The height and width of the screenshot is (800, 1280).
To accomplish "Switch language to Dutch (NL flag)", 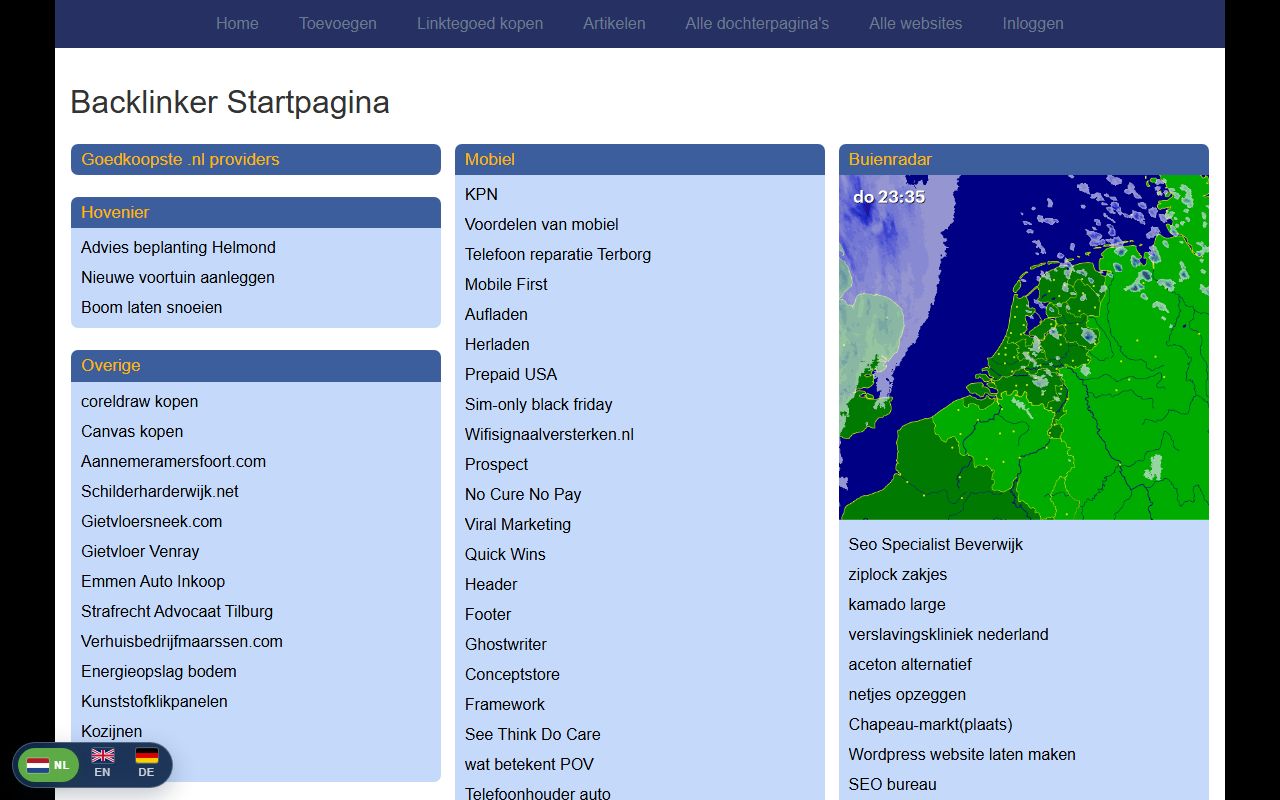I will 48,765.
